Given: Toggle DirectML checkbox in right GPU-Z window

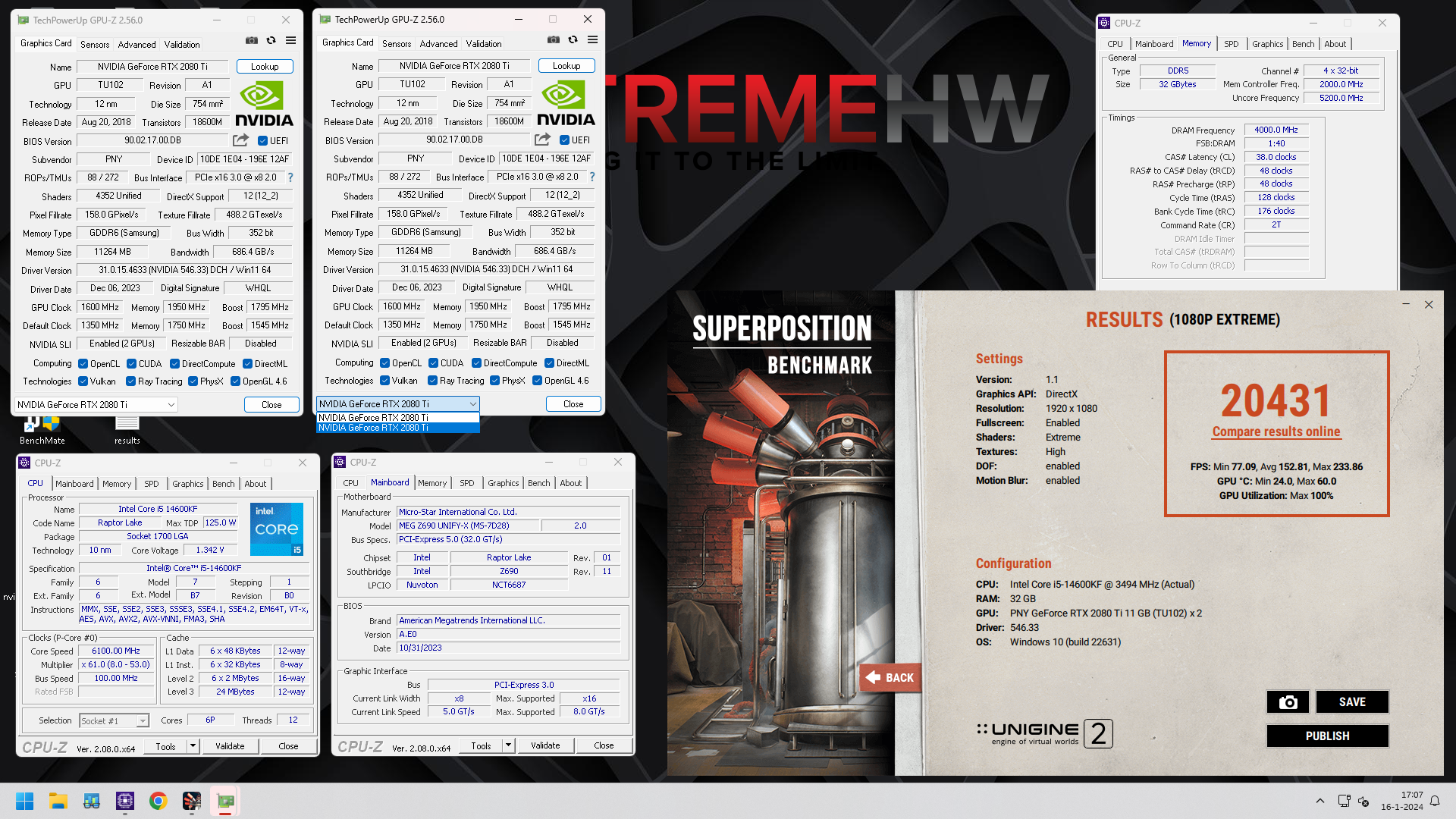Looking at the screenshot, I should tap(550, 363).
